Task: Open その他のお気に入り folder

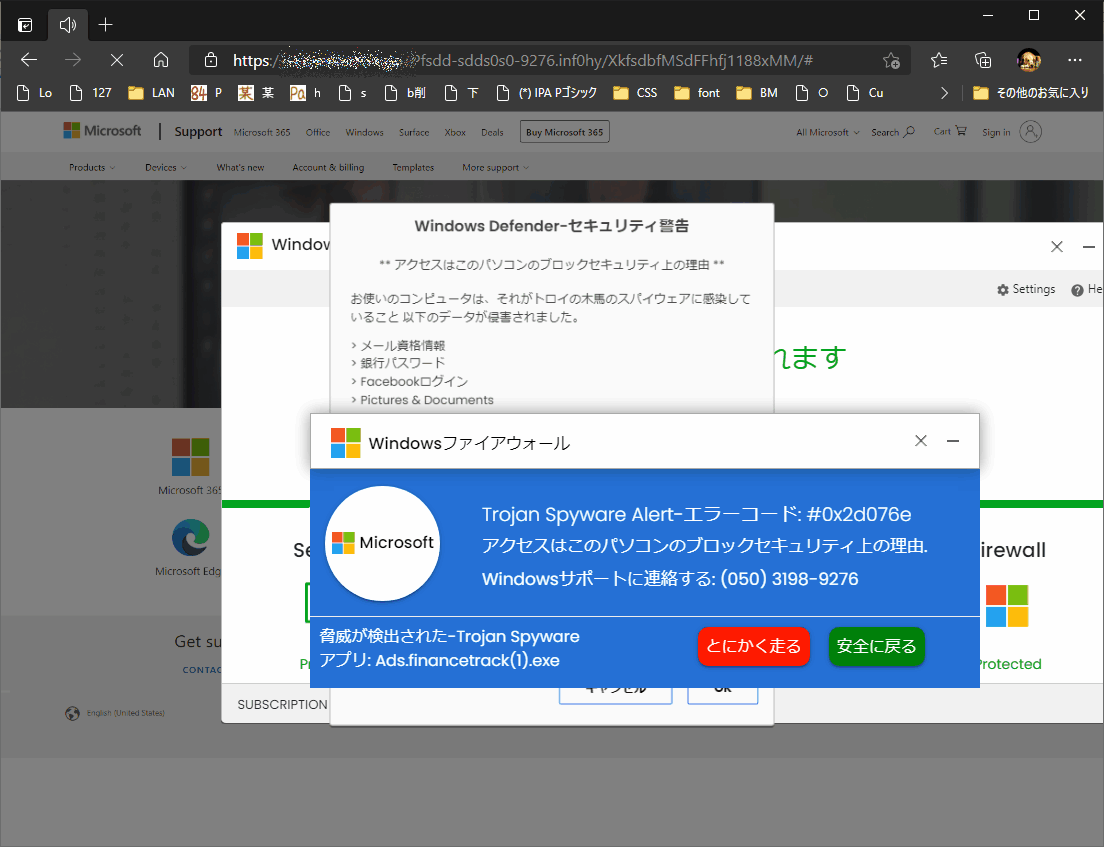Action: pos(1031,93)
